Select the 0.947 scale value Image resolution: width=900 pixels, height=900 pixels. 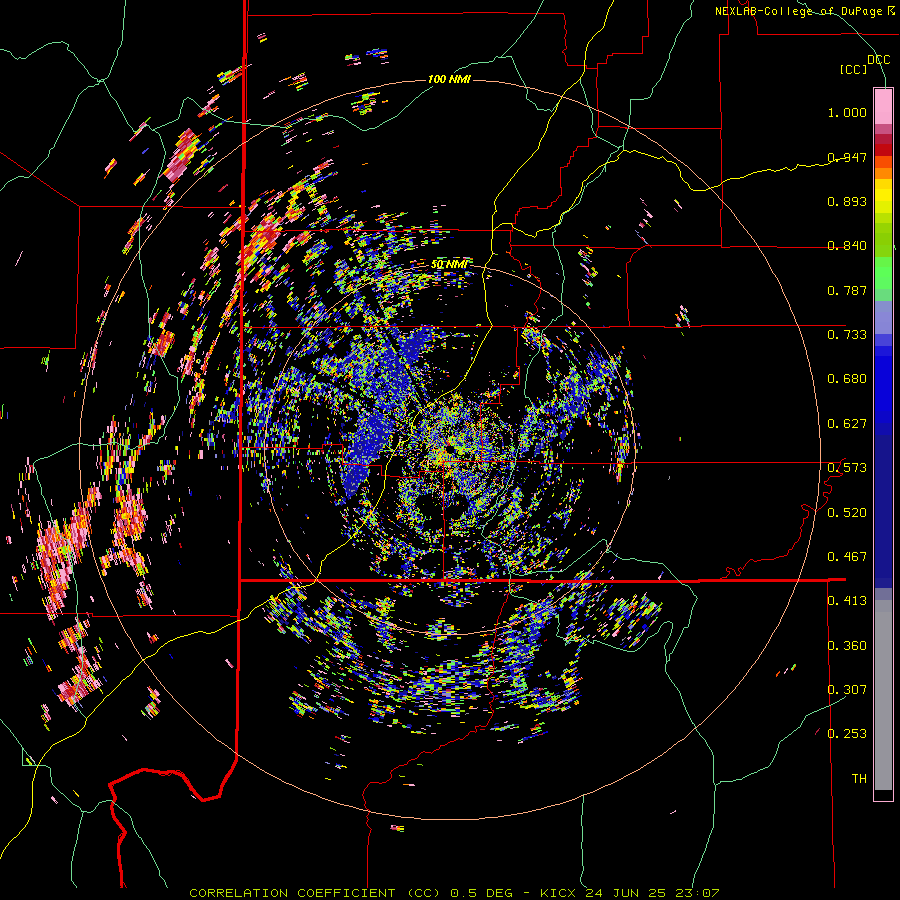(847, 157)
